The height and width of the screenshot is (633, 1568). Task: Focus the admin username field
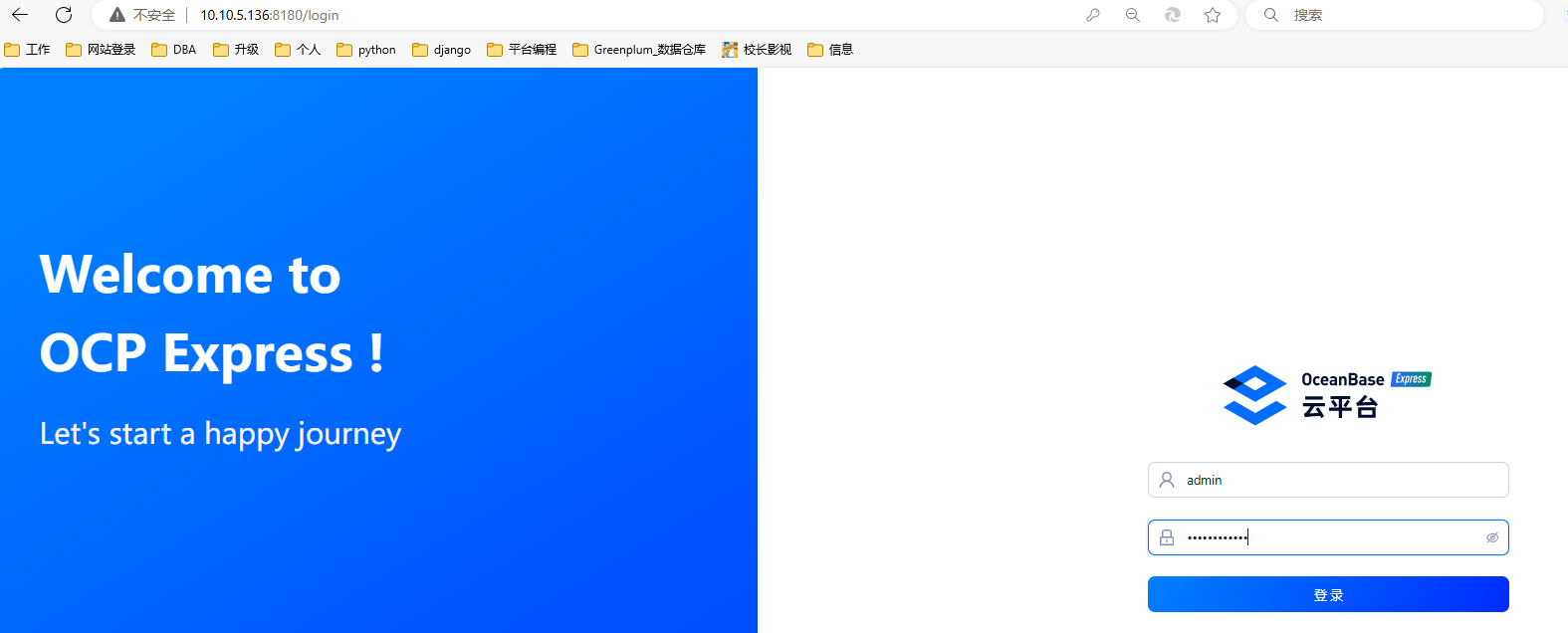[x=1328, y=480]
